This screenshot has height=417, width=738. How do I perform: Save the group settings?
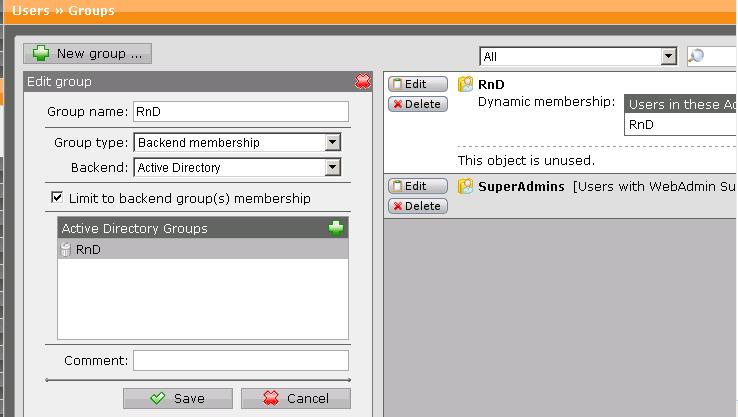178,398
